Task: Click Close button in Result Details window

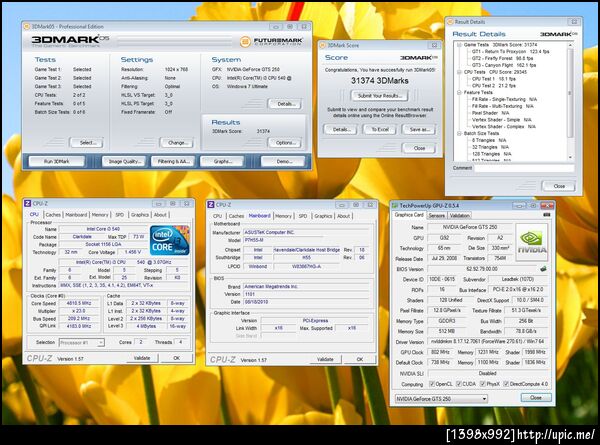Action: [x=559, y=186]
